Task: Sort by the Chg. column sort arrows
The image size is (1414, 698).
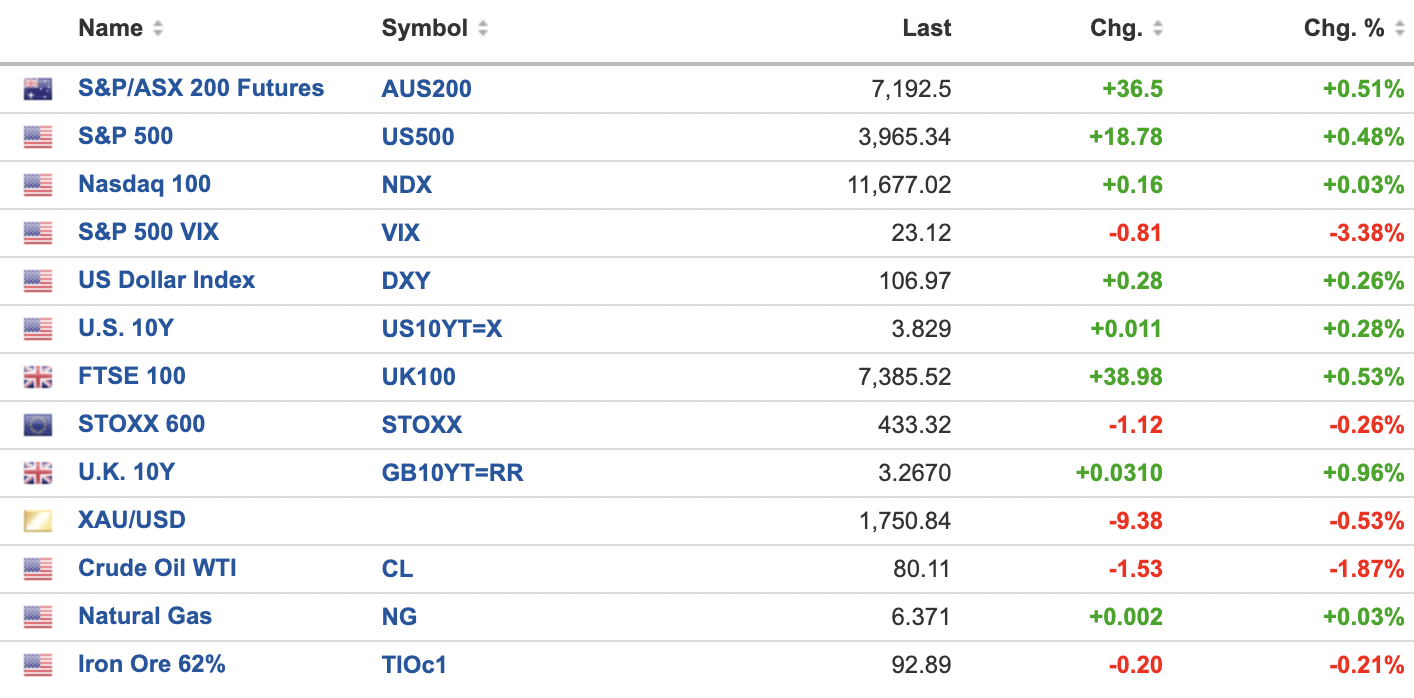Action: (x=1157, y=29)
